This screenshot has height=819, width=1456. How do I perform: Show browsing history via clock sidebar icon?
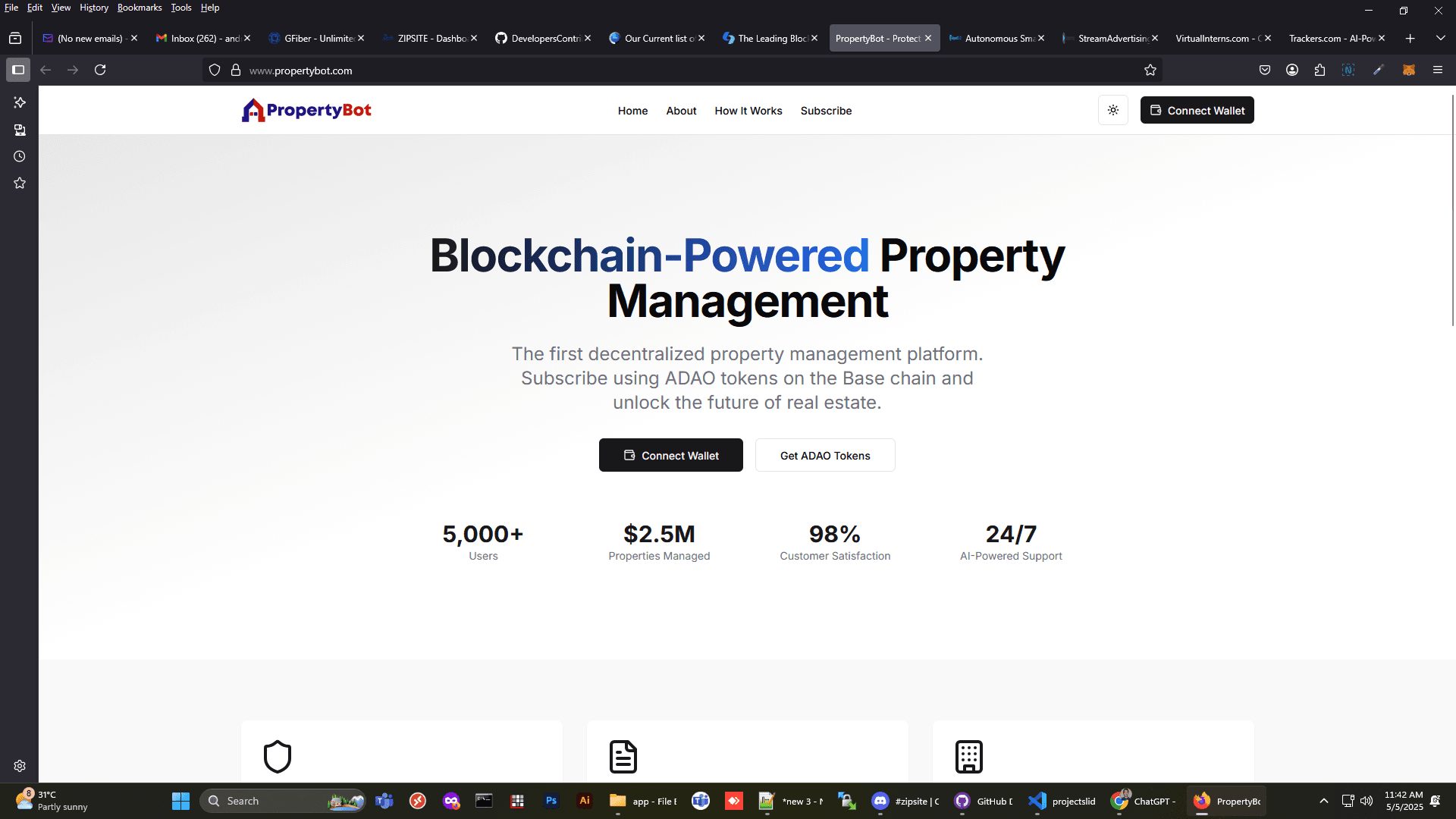[x=19, y=156]
